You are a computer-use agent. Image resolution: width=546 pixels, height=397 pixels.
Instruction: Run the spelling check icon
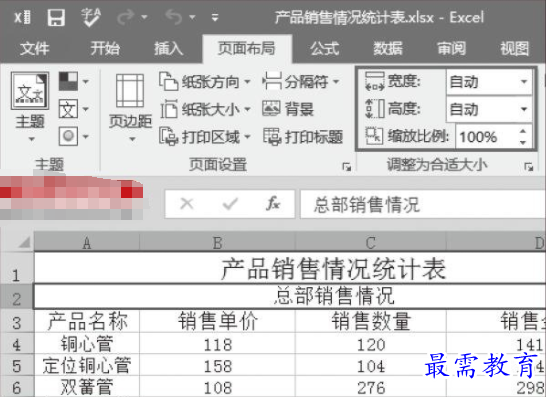(91, 17)
